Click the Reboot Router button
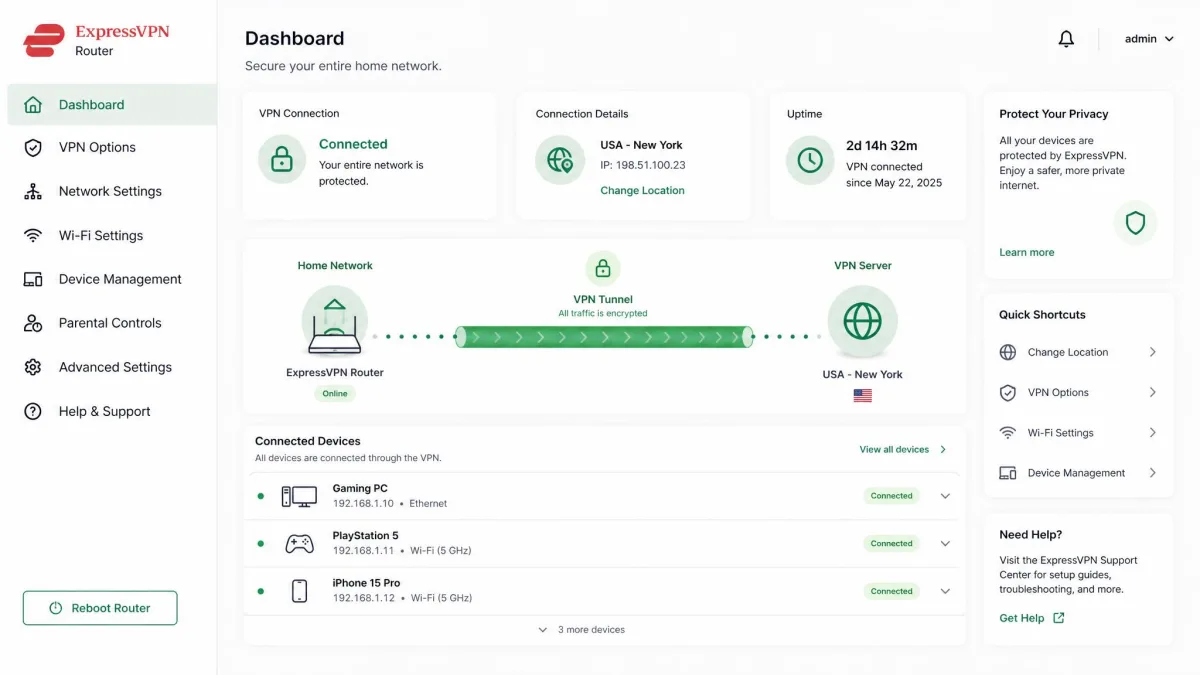Viewport: 1200px width, 675px height. pos(100,608)
